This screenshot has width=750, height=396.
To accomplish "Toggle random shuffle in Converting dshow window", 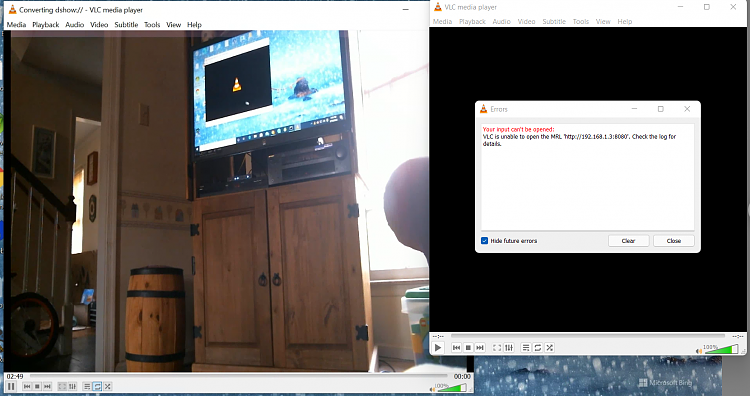I will pyautogui.click(x=108, y=386).
